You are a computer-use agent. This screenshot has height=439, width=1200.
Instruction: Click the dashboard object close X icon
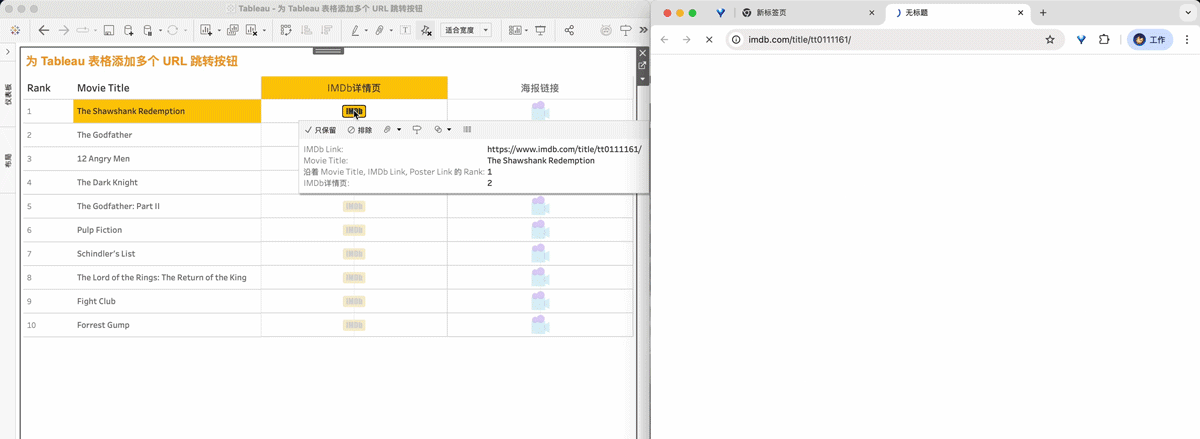pyautogui.click(x=643, y=53)
